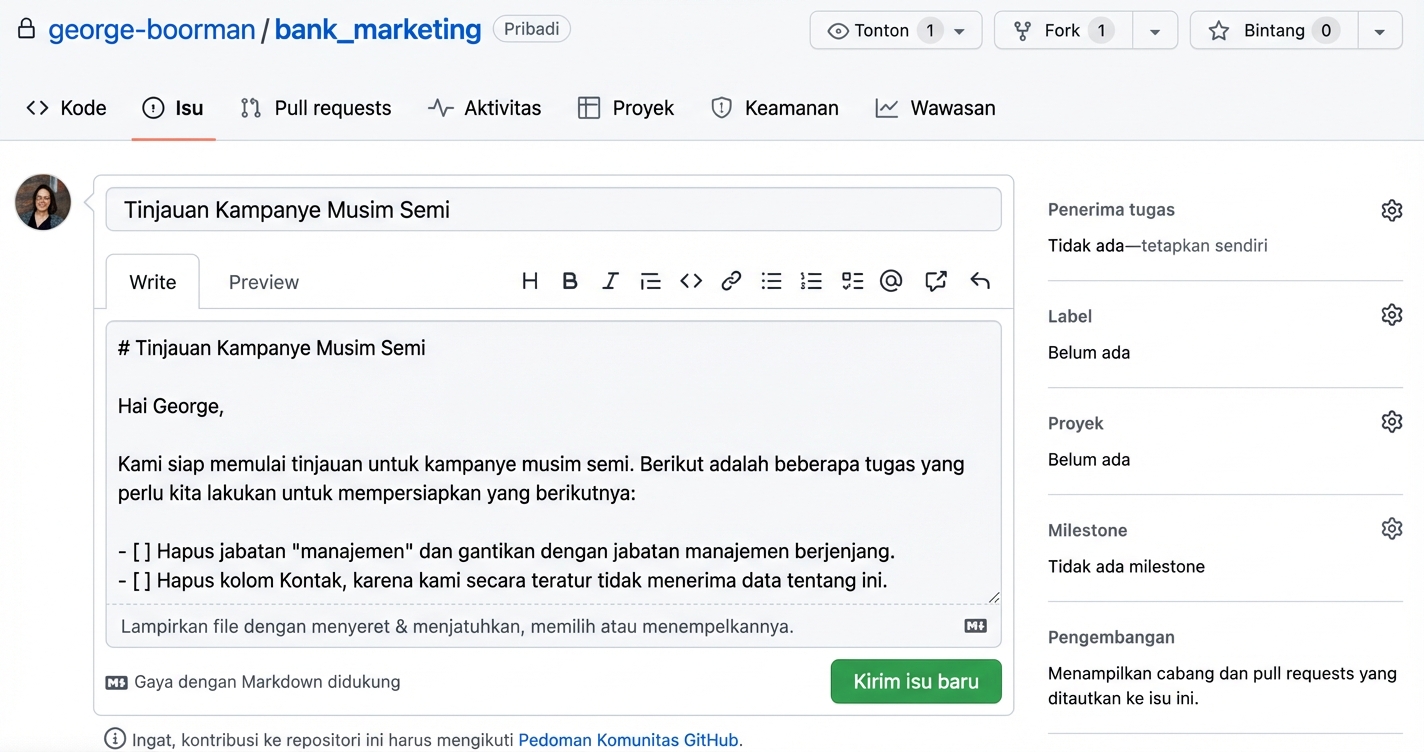
Task: Fork the repository with the Fork button
Action: [1063, 31]
